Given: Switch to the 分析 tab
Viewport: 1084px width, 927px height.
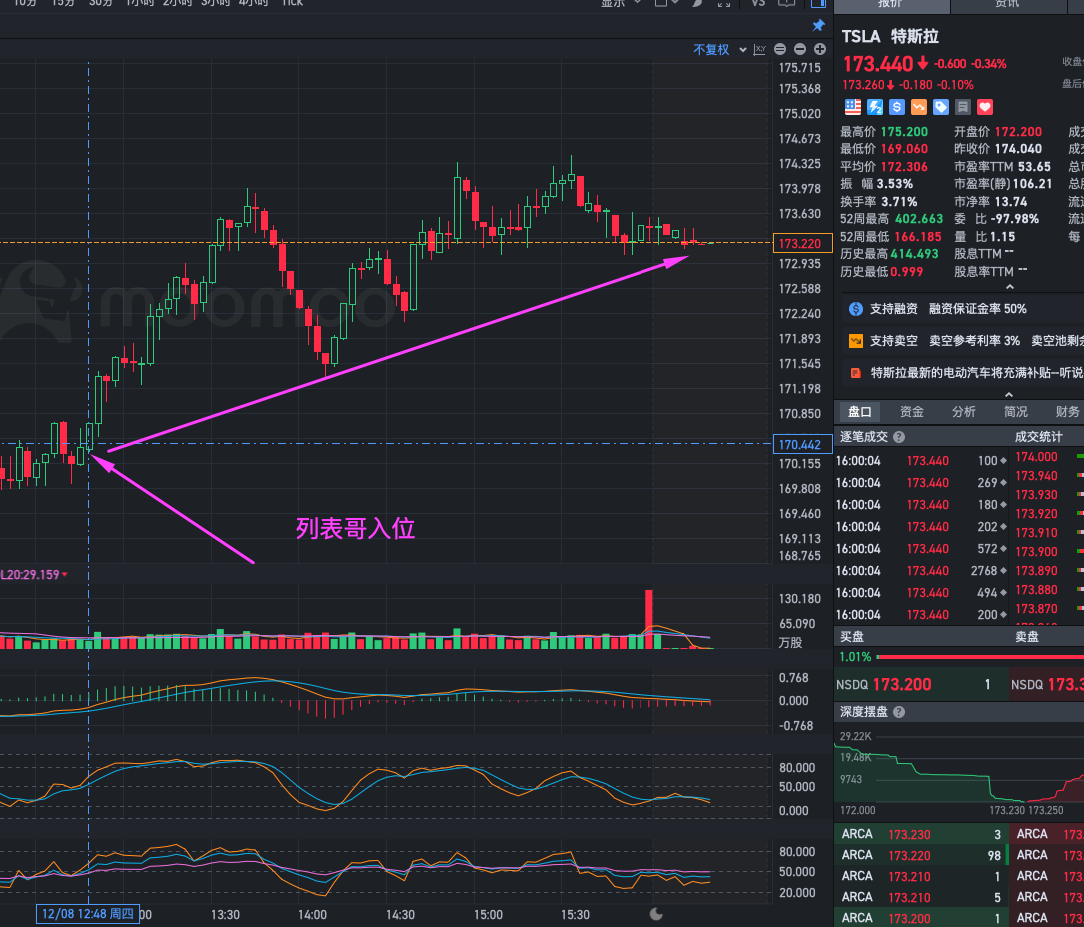Looking at the screenshot, I should [x=964, y=412].
